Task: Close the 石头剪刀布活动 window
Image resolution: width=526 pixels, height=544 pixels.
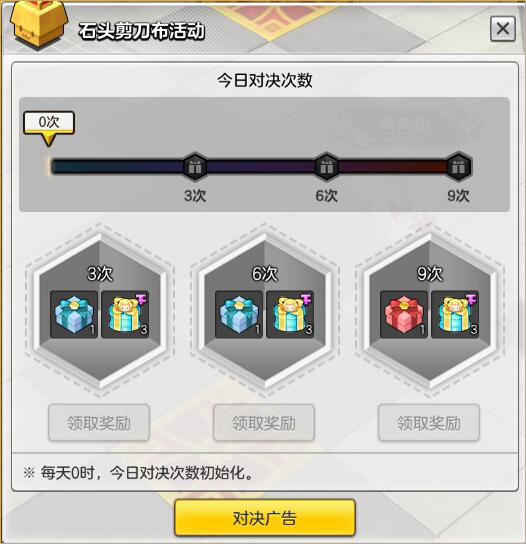Action: (503, 29)
